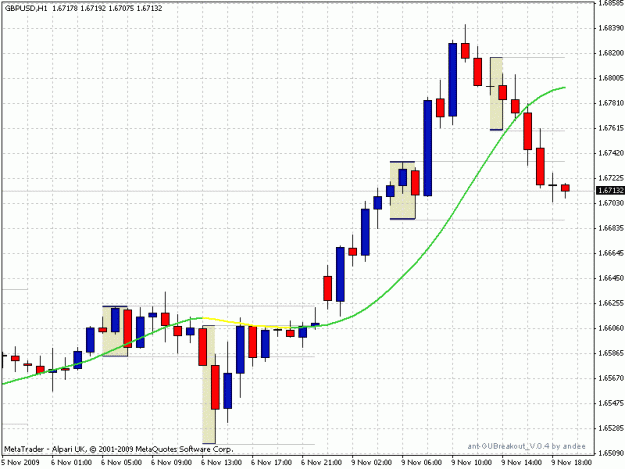Image resolution: width=625 pixels, height=469 pixels.
Task: Select the 1.66060 price level label
Action: 611,328
